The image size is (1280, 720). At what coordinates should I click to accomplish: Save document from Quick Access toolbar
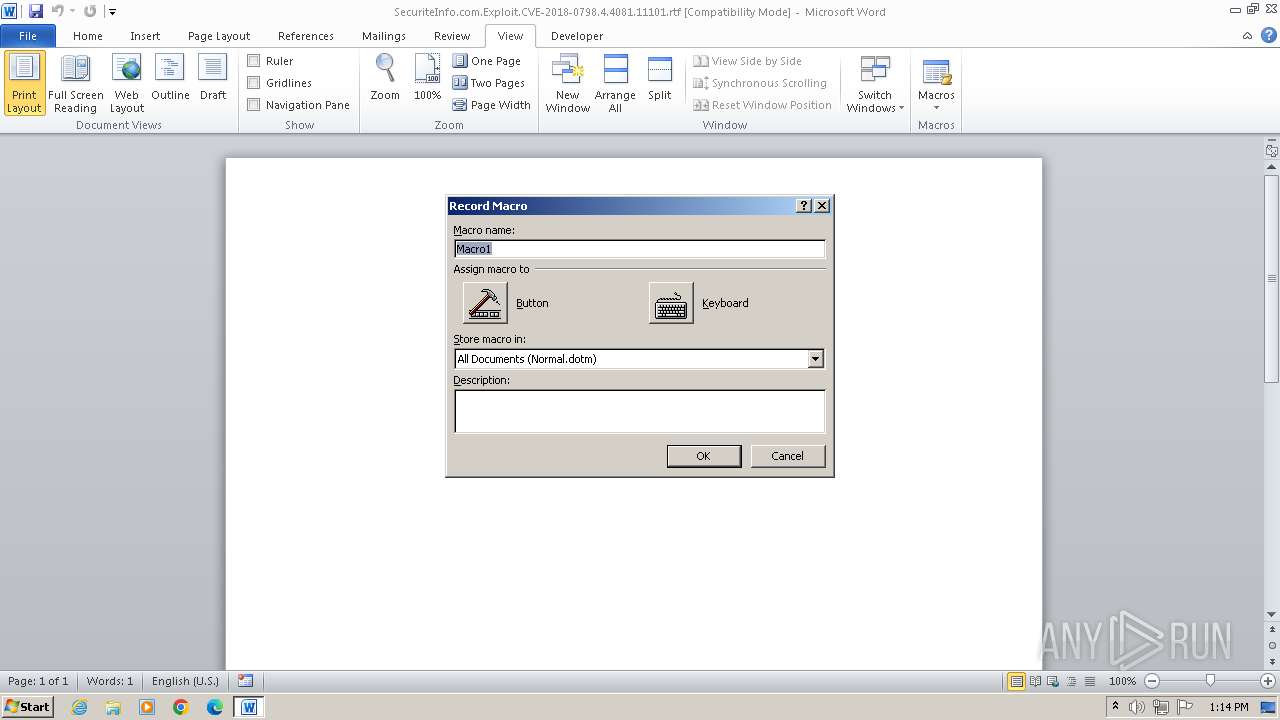pos(36,11)
